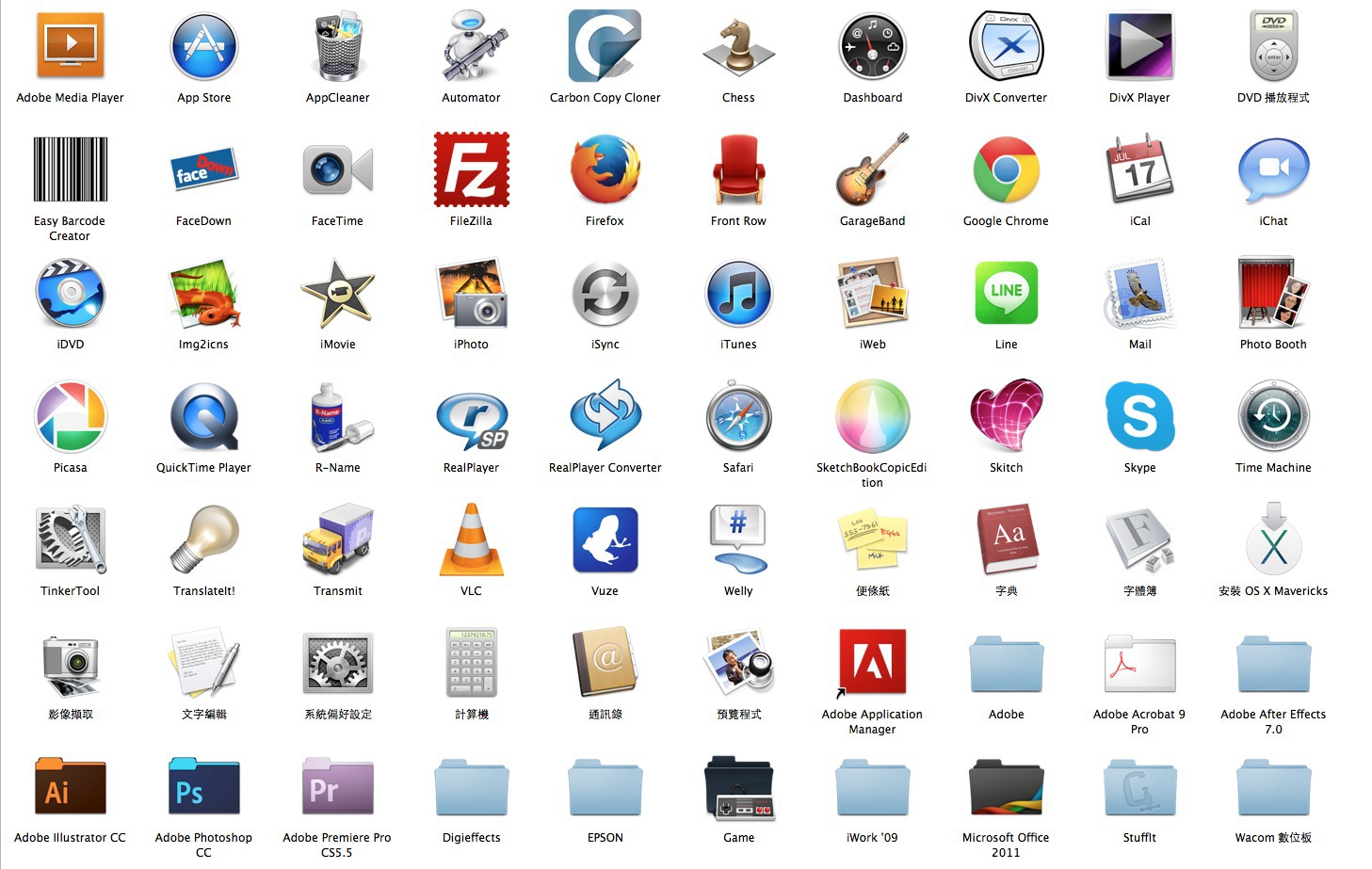Click the Carbon Copy Cloner icon
1372x869 pixels.
(605, 46)
